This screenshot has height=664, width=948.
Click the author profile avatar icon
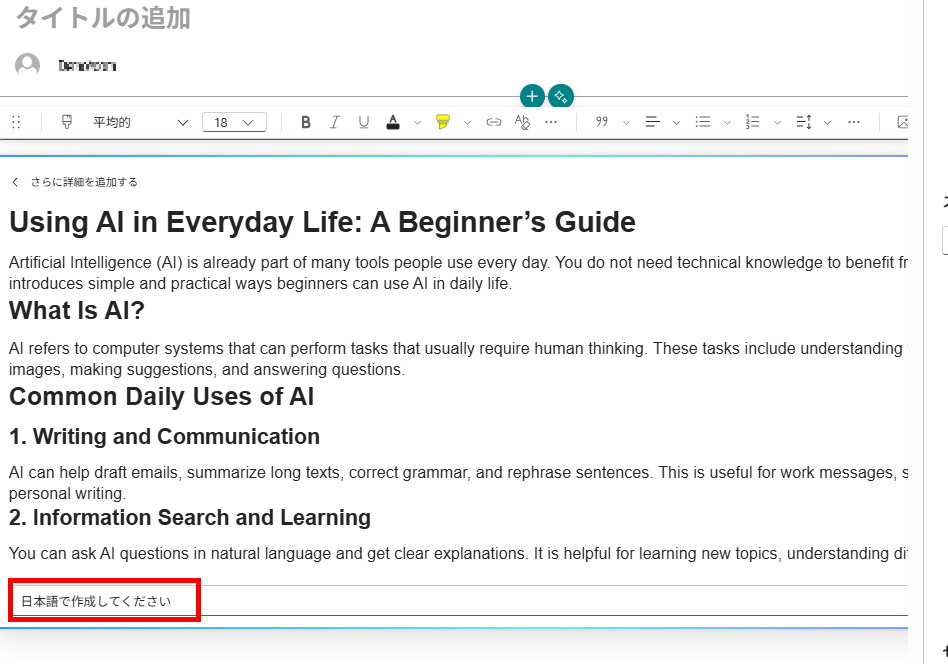27,65
